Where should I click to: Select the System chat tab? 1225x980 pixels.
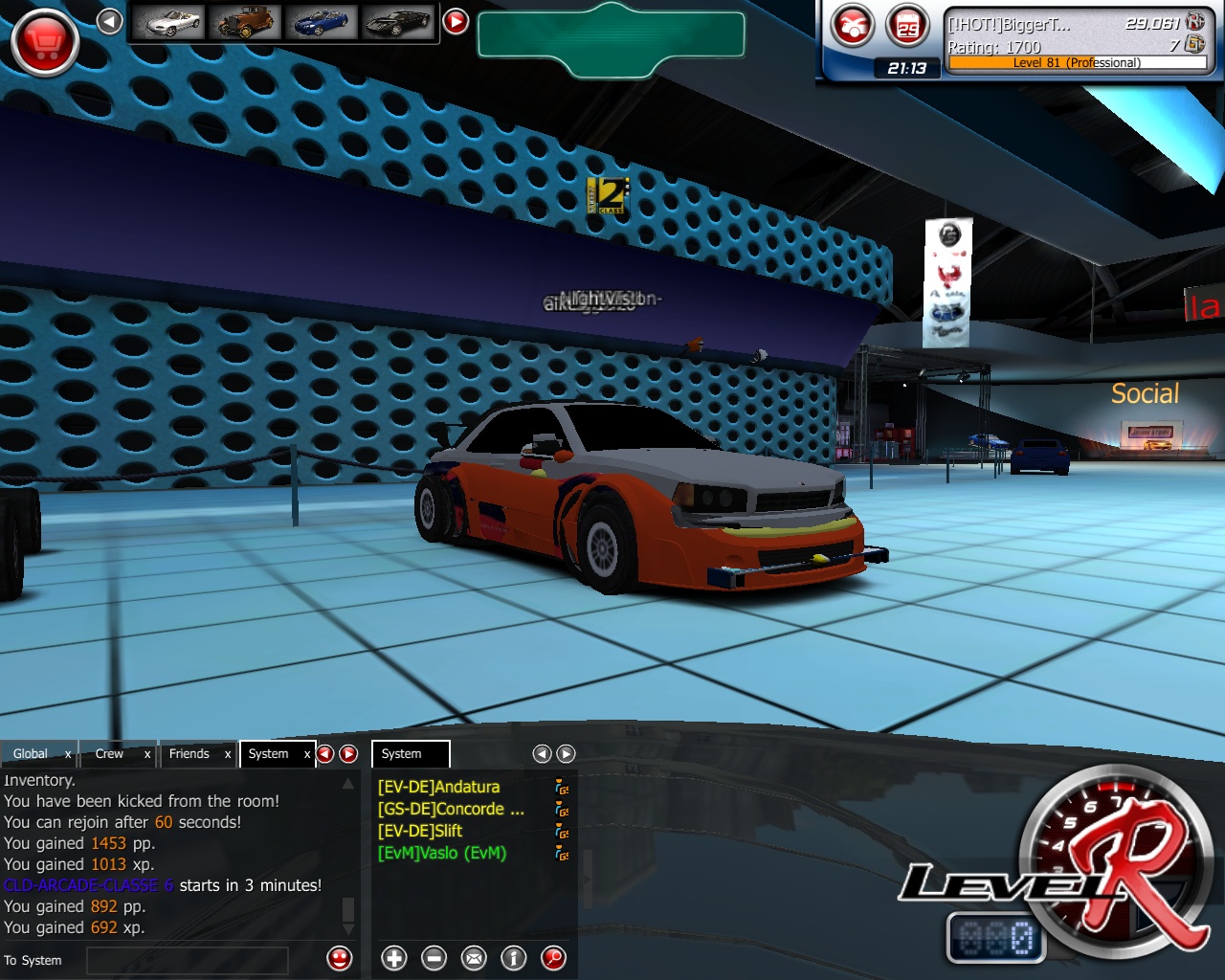268,754
